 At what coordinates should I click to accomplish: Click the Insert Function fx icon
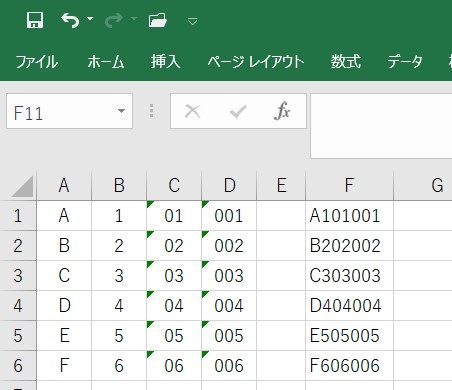(282, 111)
